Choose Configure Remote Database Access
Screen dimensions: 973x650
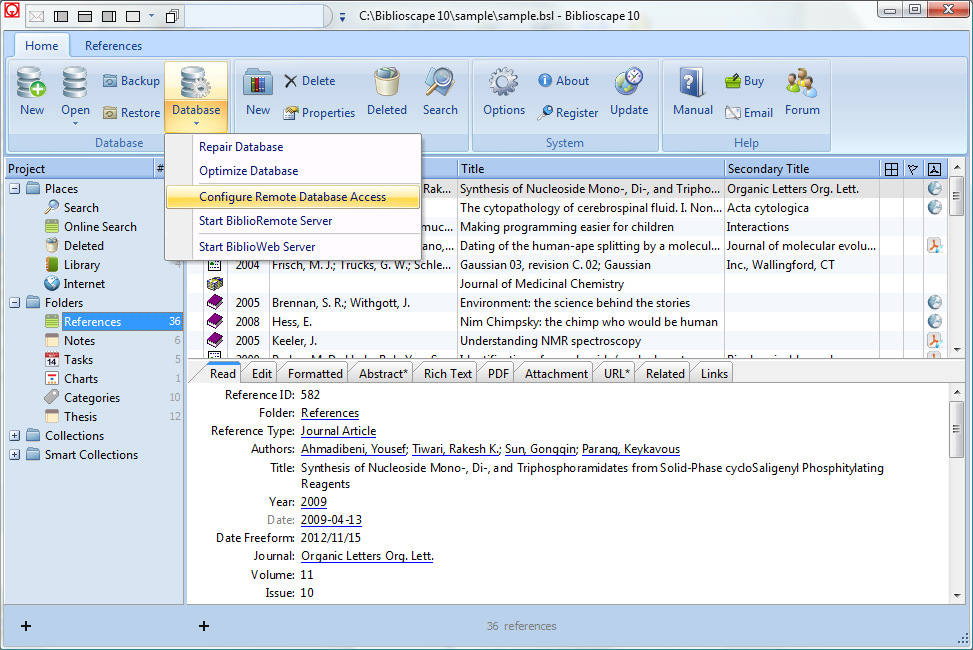[x=292, y=197]
